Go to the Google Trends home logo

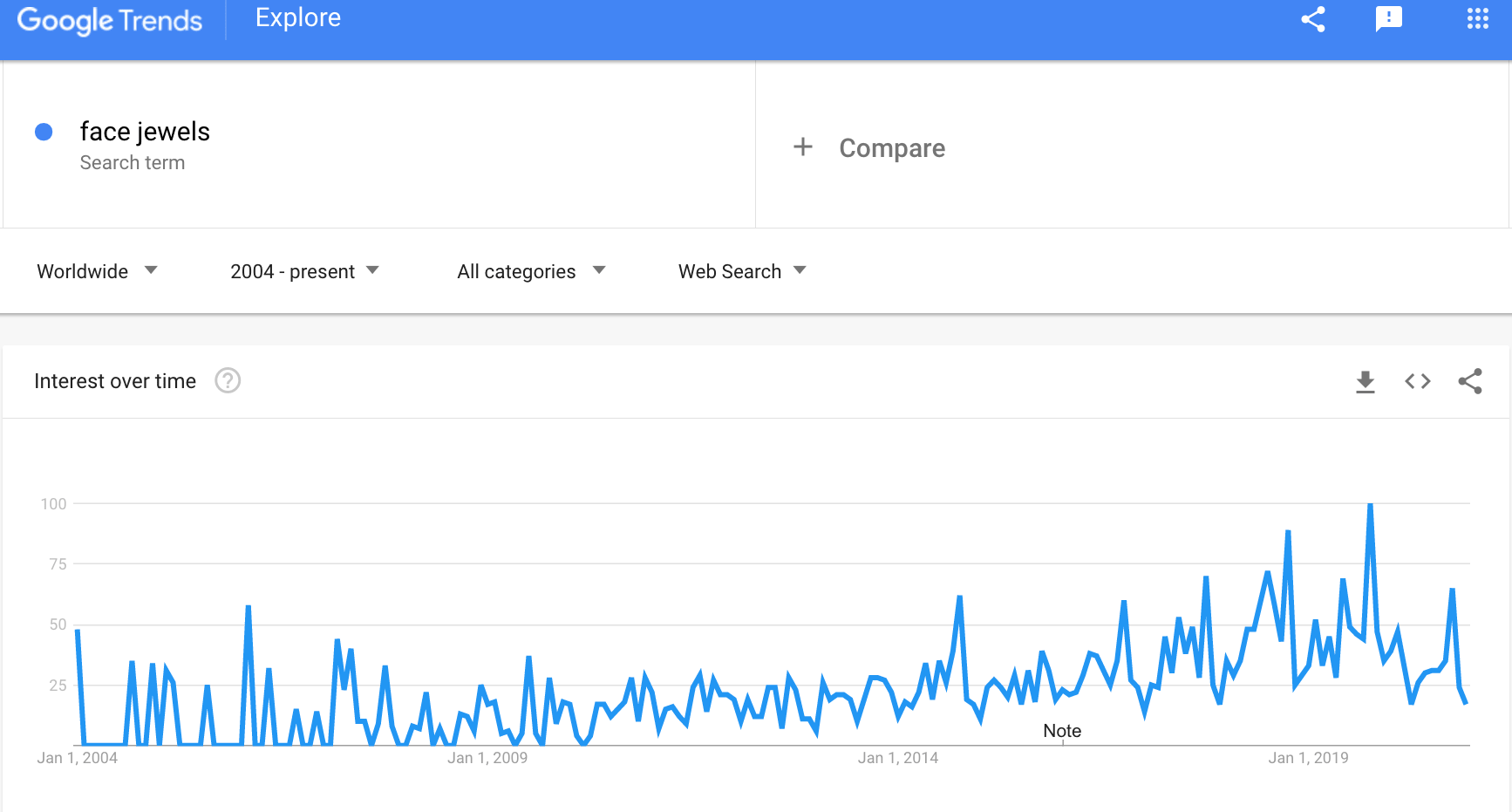click(110, 20)
